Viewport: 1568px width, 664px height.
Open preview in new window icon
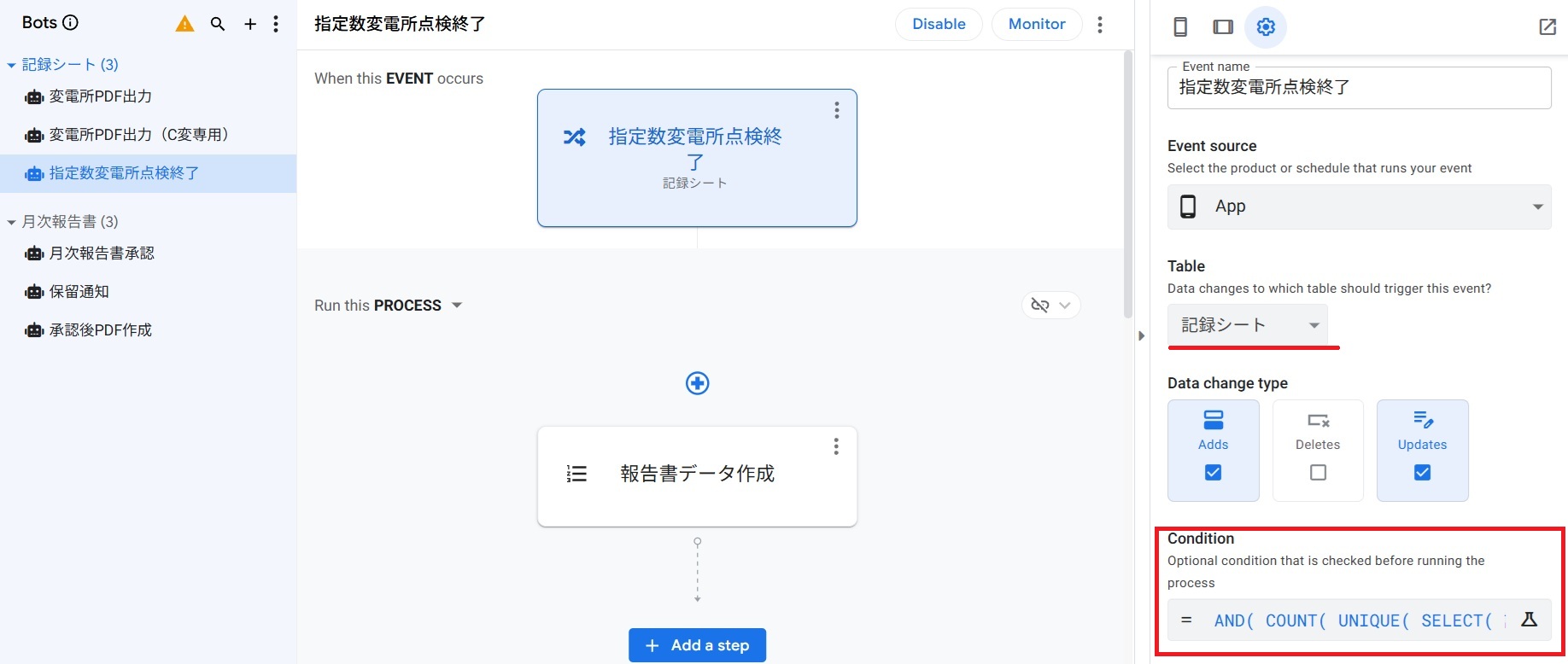1548,27
